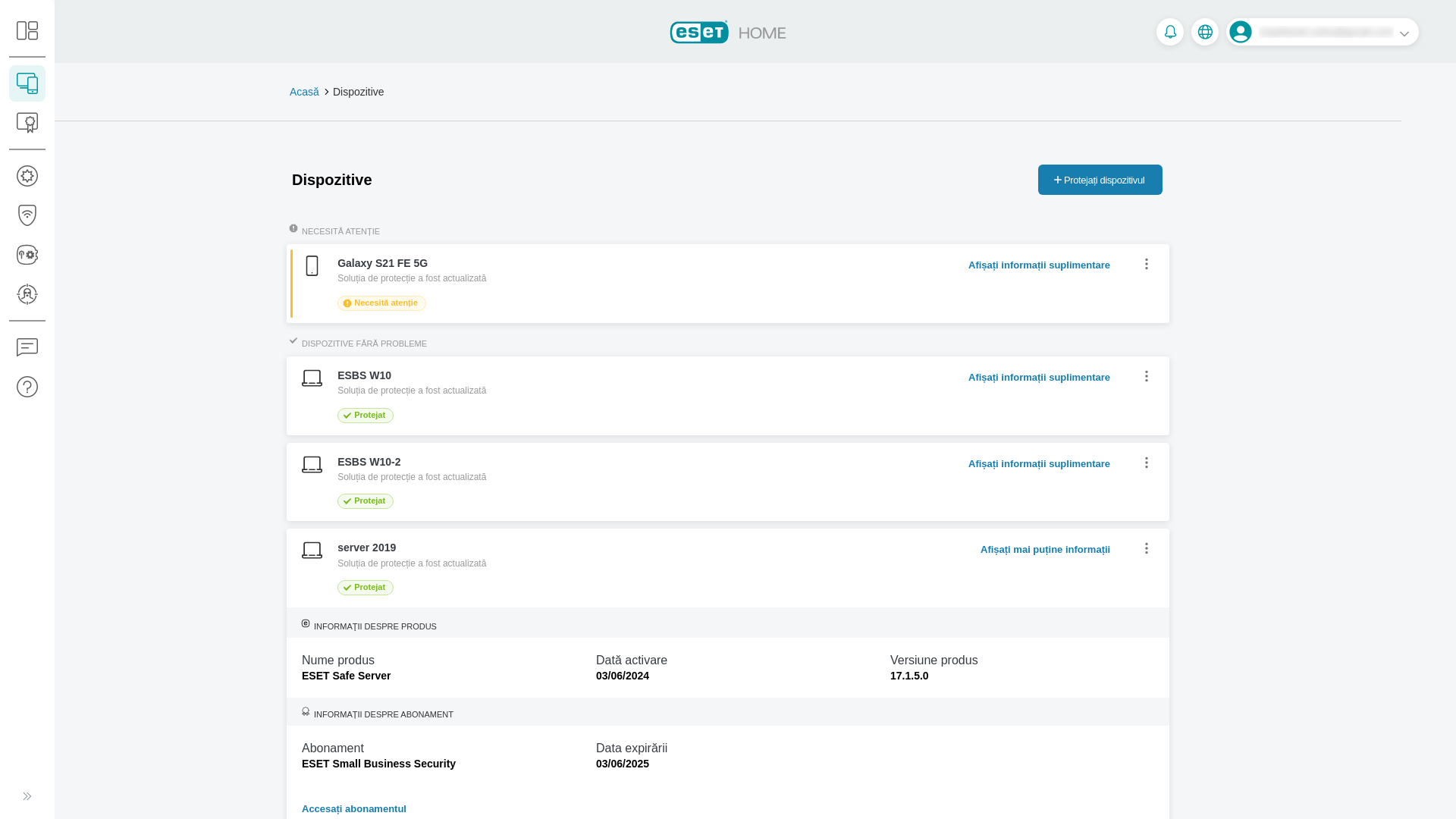Click the NECESITĂ ATENȚIE section label
Image resolution: width=1456 pixels, height=819 pixels.
pyautogui.click(x=340, y=231)
